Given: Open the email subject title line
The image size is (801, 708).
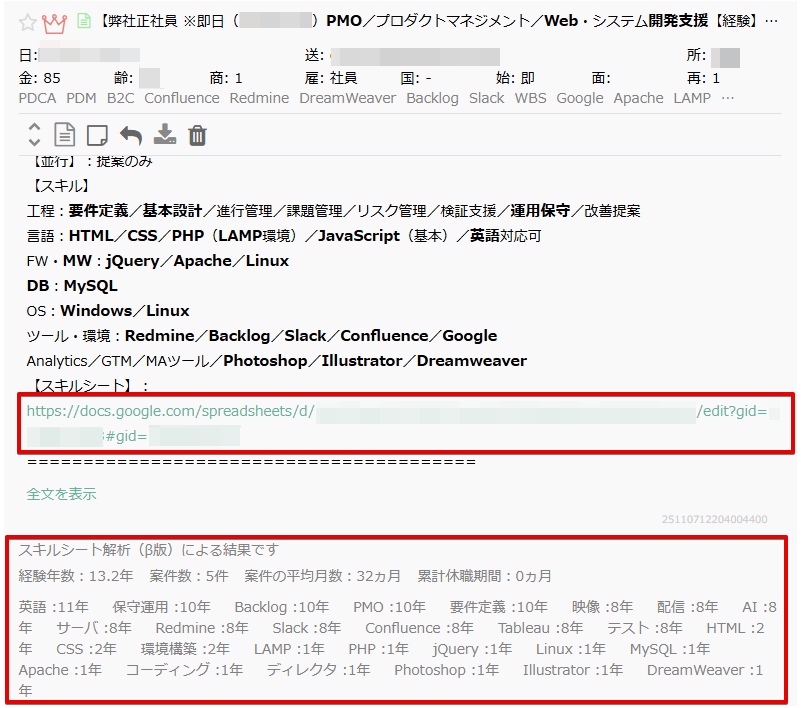Looking at the screenshot, I should [440, 21].
